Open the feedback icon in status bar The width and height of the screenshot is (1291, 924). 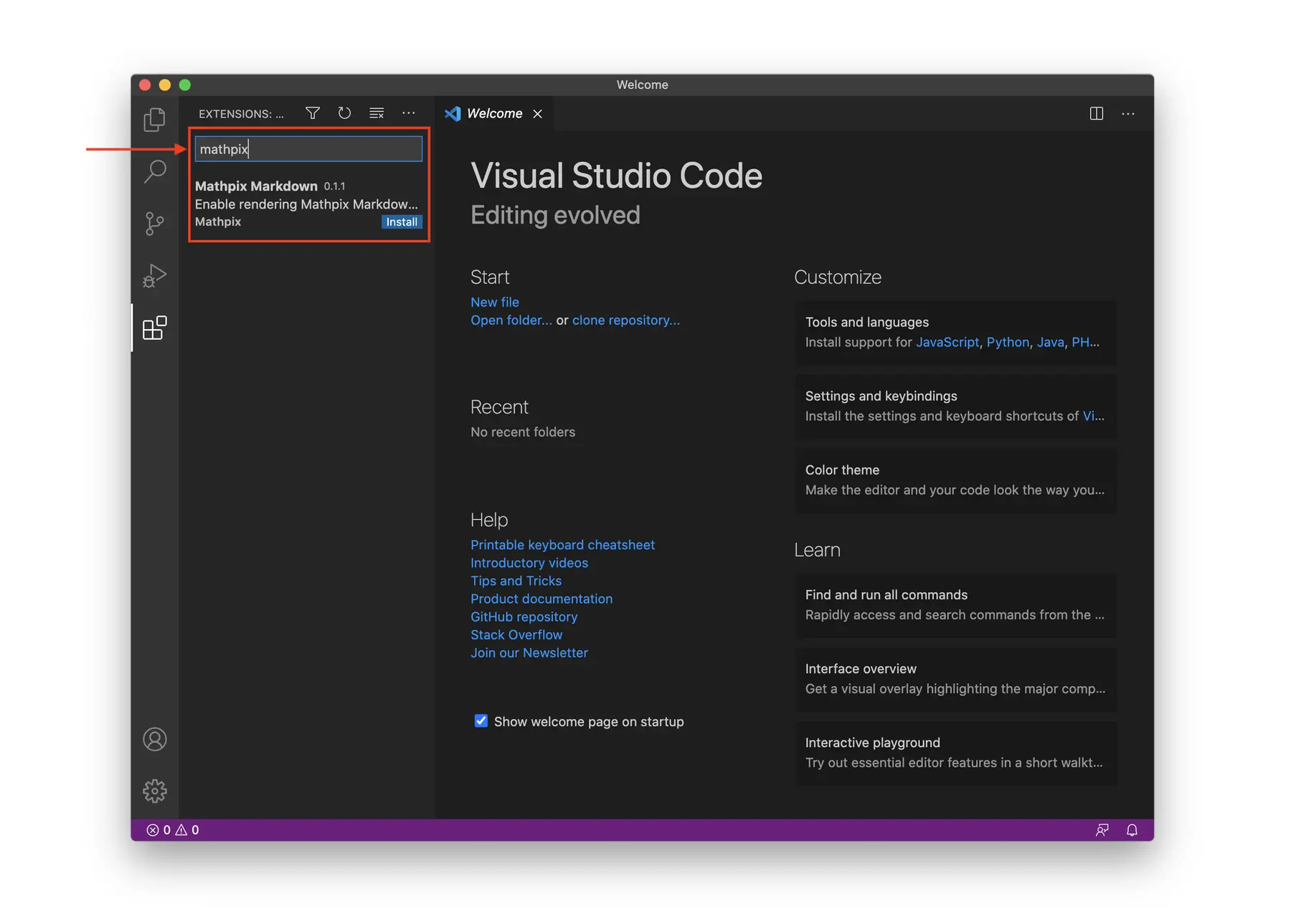(1102, 830)
